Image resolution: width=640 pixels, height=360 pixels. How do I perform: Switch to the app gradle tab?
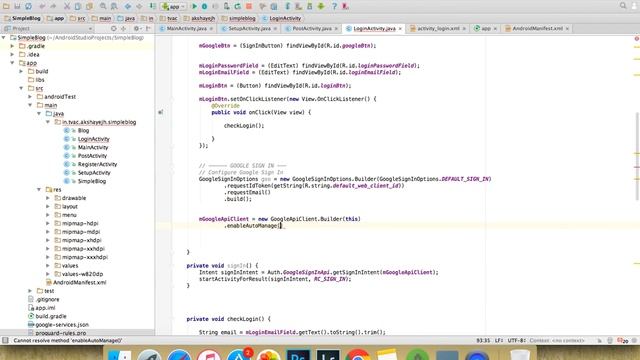(x=485, y=29)
